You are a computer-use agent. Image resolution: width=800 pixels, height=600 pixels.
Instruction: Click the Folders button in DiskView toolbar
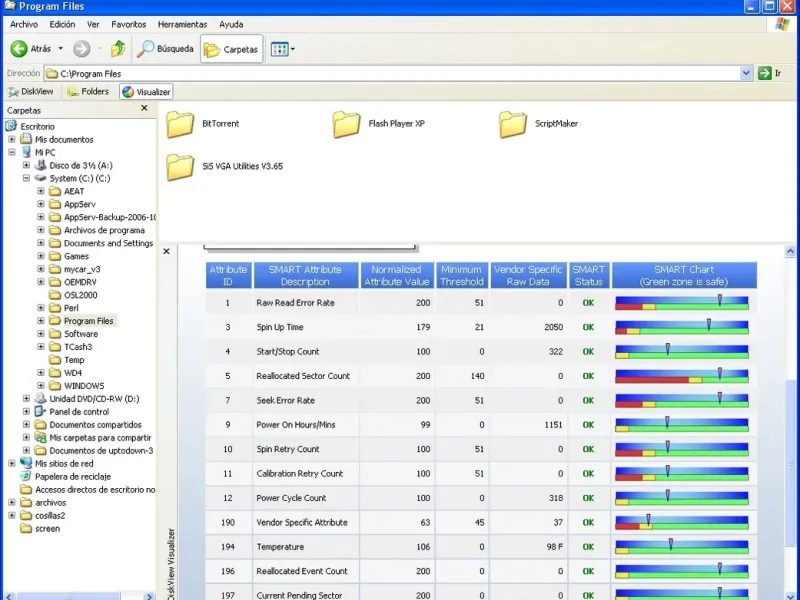(88, 92)
